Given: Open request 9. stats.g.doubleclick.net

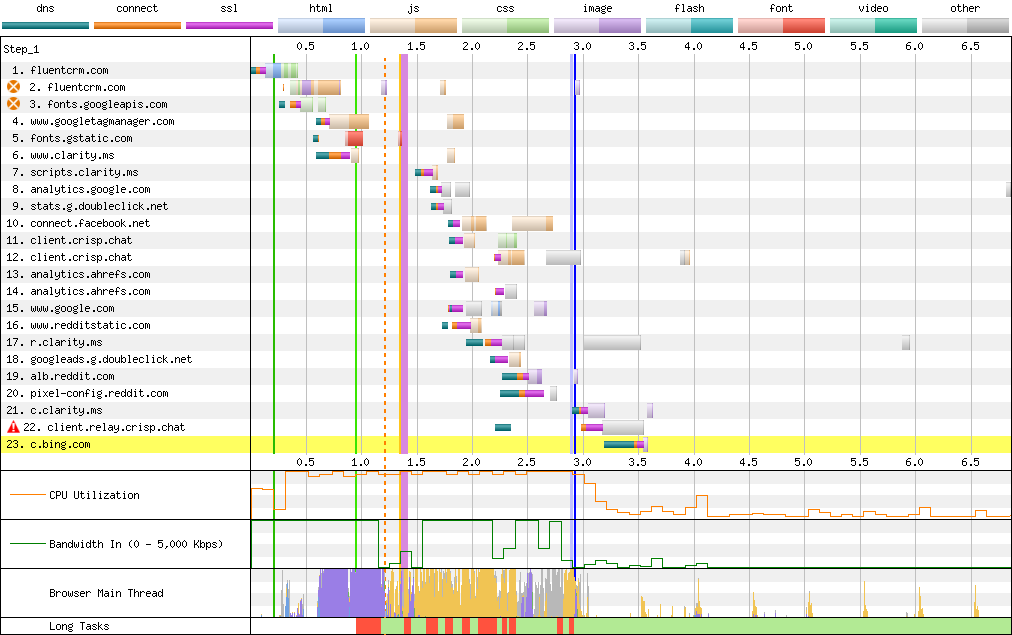Looking at the screenshot, I should coord(90,206).
